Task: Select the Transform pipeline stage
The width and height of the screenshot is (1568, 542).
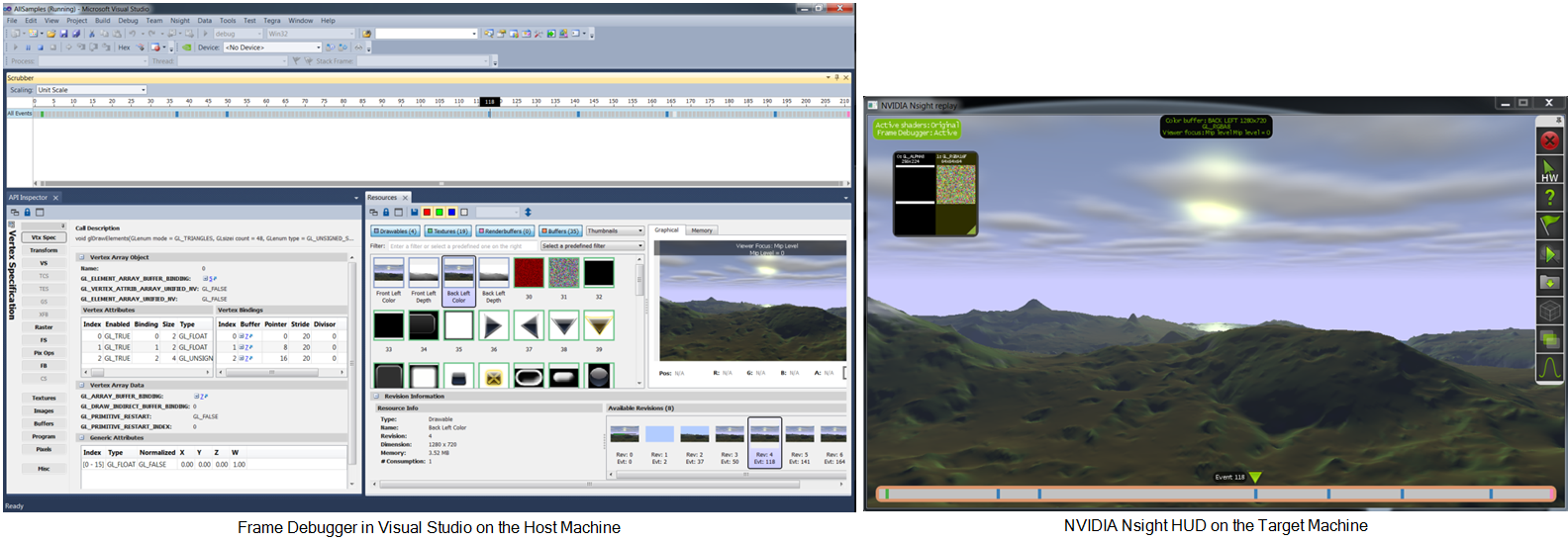Action: tap(44, 250)
